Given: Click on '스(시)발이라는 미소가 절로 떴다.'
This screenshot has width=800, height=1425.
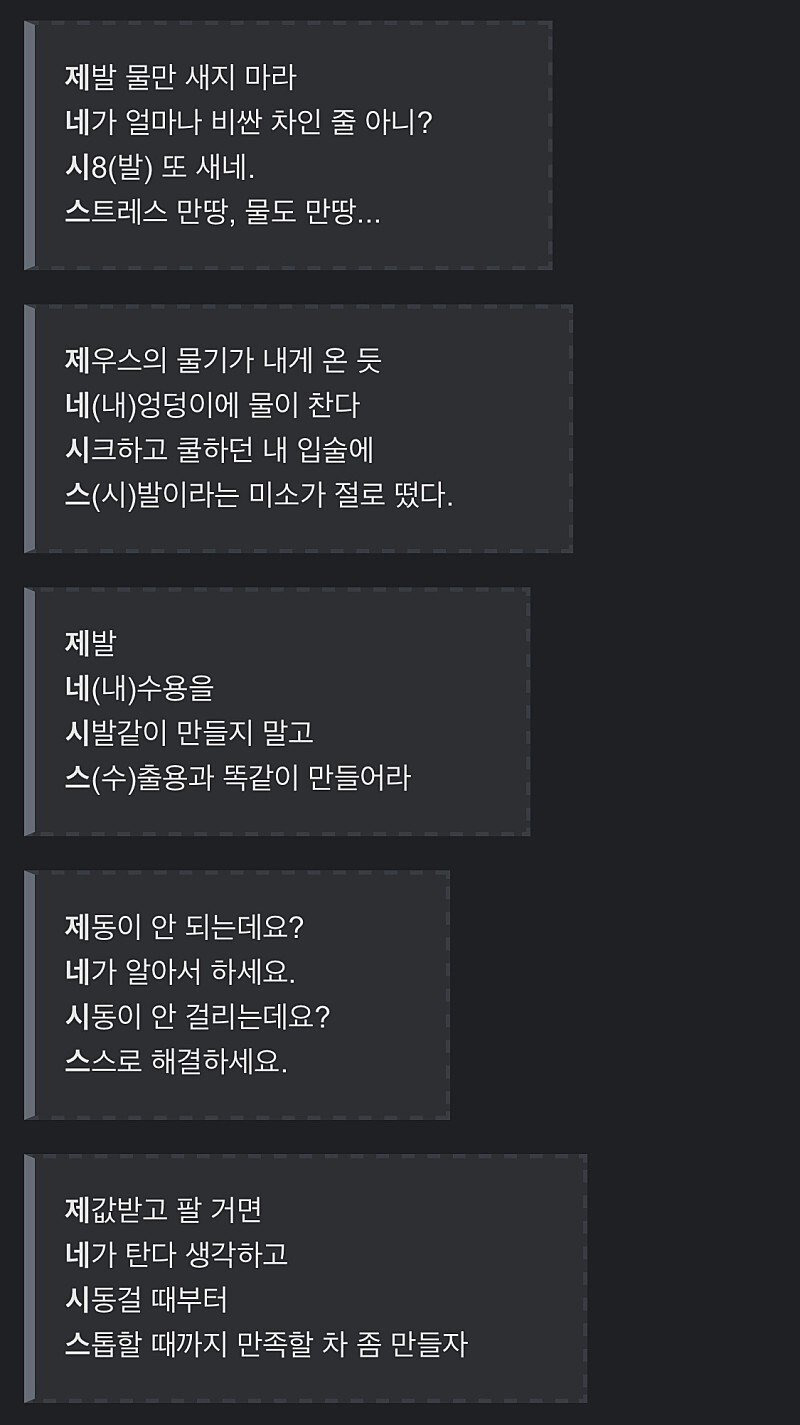Looking at the screenshot, I should click(259, 496).
